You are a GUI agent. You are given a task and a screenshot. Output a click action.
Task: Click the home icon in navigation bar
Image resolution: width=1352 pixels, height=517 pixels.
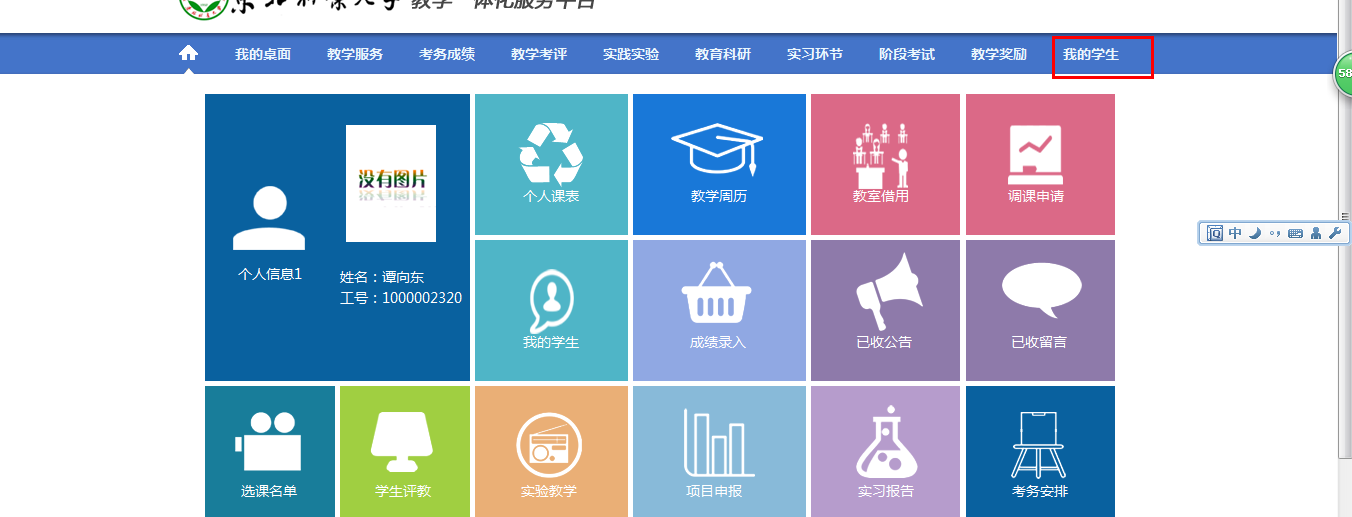click(188, 54)
